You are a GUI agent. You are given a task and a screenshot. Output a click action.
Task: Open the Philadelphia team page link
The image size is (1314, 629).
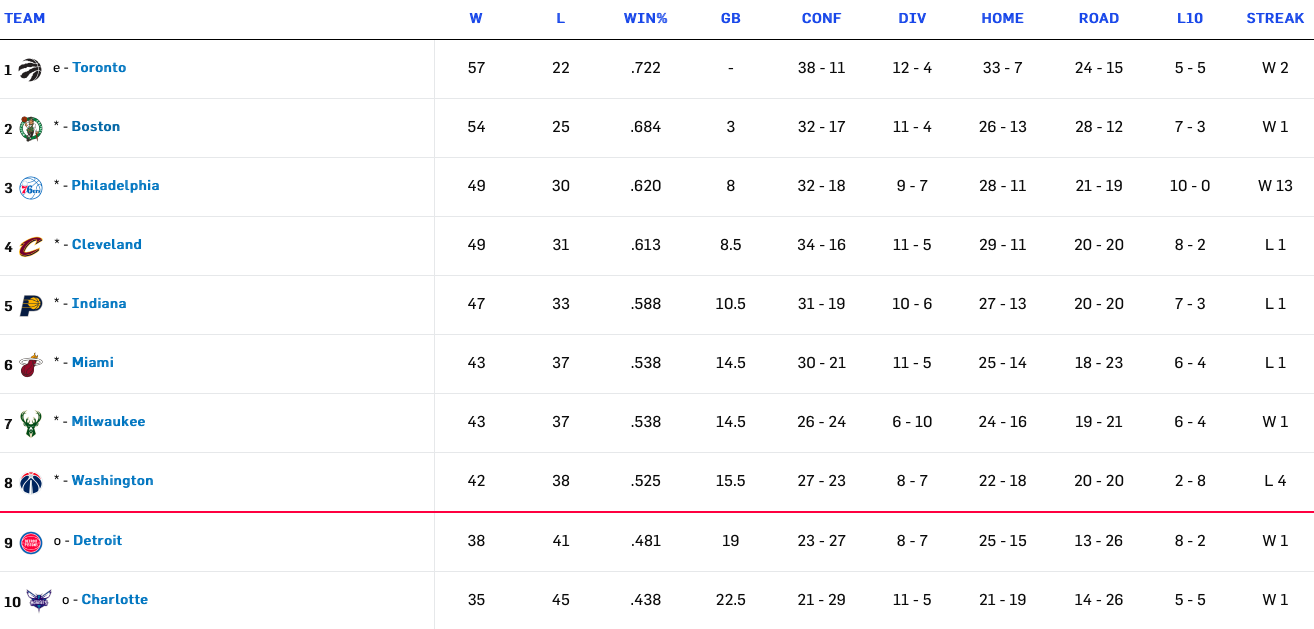pyautogui.click(x=115, y=186)
